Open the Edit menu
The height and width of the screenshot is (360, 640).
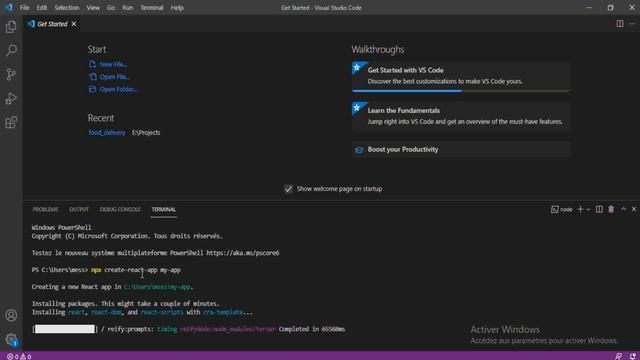coord(42,8)
